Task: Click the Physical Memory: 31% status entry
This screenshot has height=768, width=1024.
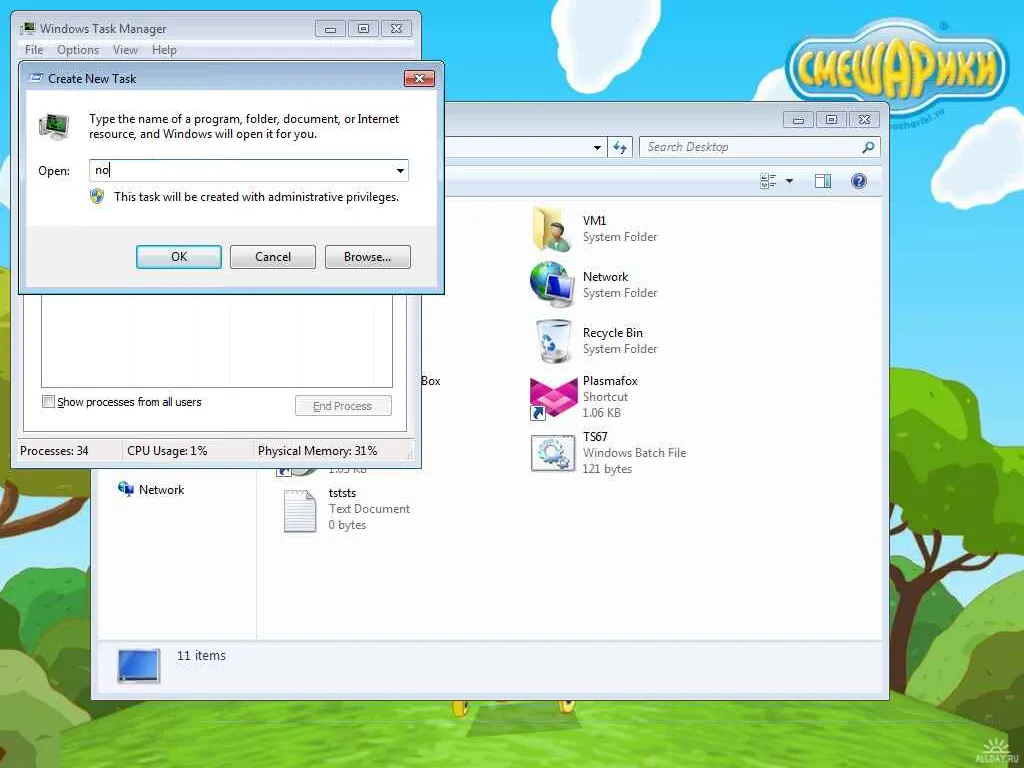Action: coord(317,451)
